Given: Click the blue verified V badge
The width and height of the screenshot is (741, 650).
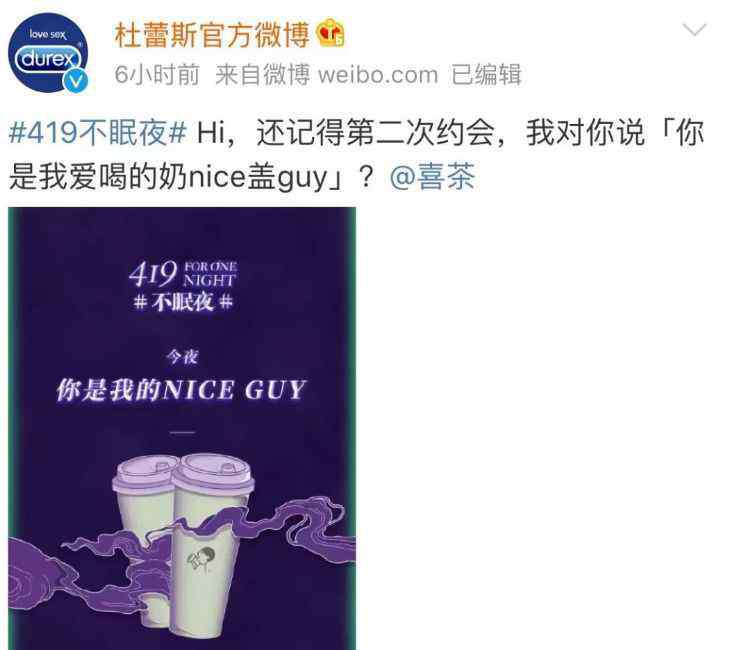Looking at the screenshot, I should [76, 80].
